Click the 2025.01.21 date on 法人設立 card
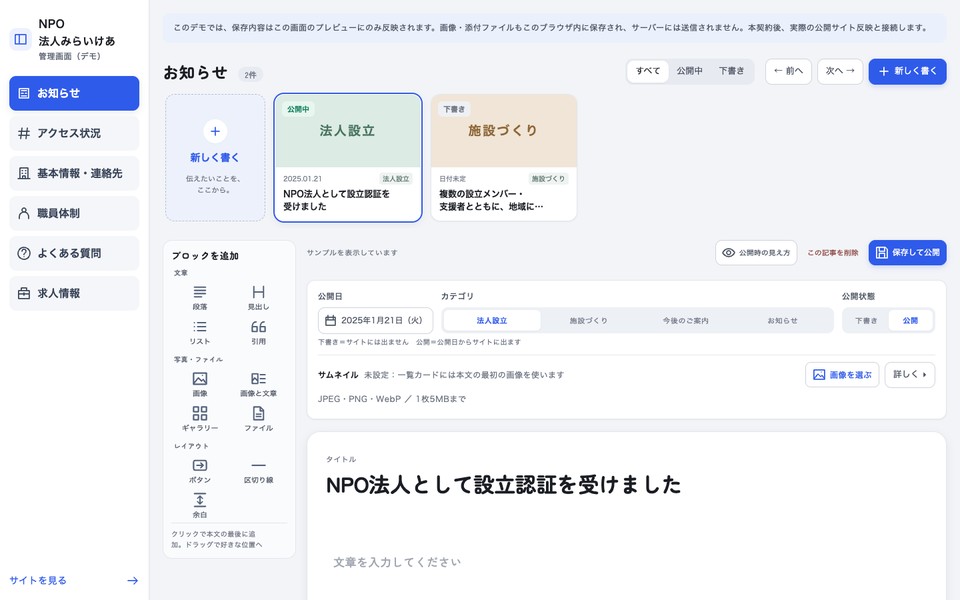 [302, 179]
